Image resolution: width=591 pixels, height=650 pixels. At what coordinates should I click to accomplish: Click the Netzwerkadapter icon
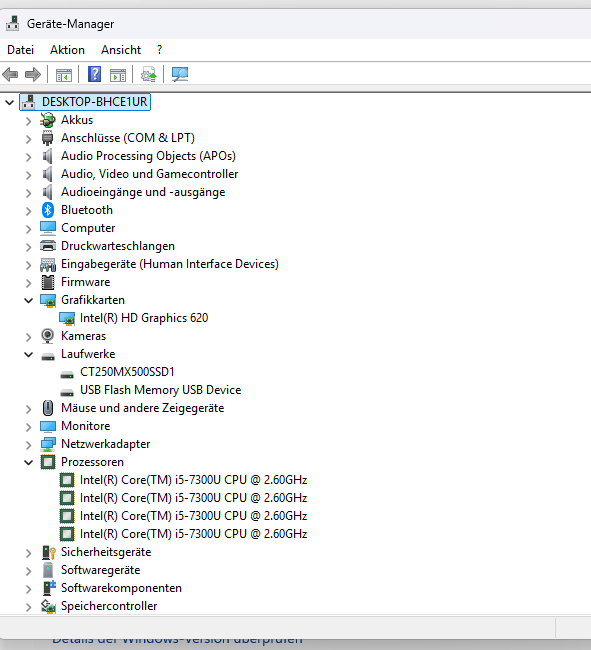[x=48, y=444]
